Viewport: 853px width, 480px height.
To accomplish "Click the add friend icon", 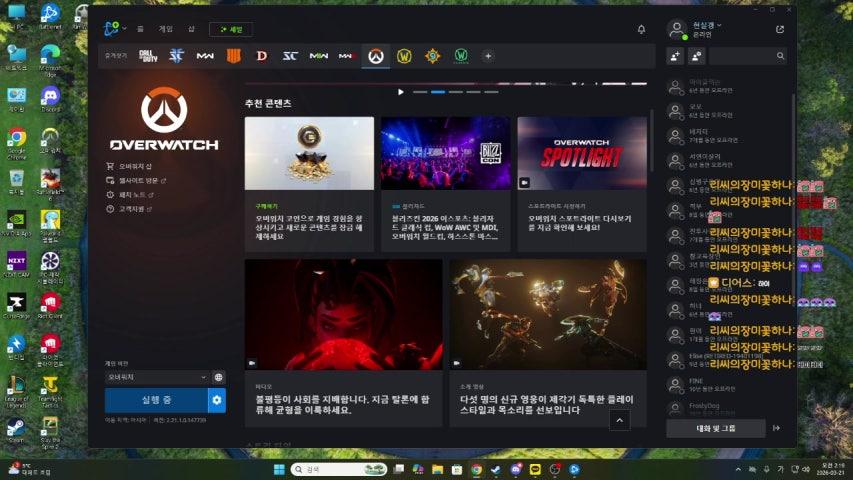I will (675, 56).
